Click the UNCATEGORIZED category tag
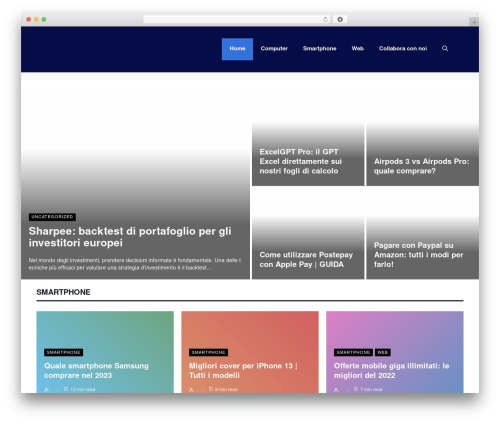 [x=52, y=217]
